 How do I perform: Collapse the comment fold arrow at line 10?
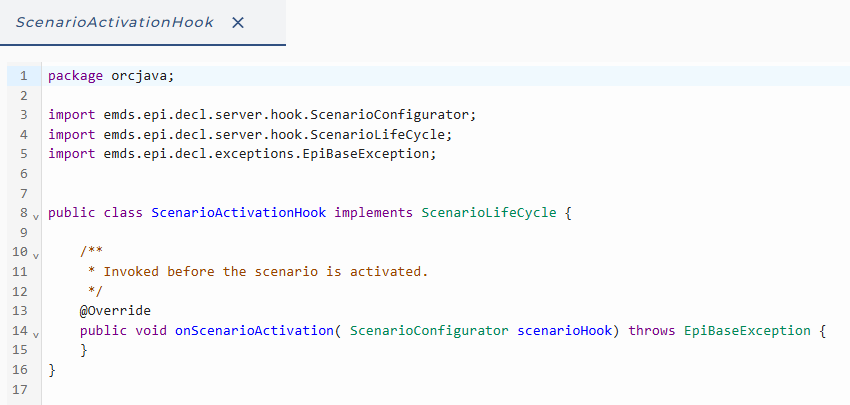[x=36, y=255]
